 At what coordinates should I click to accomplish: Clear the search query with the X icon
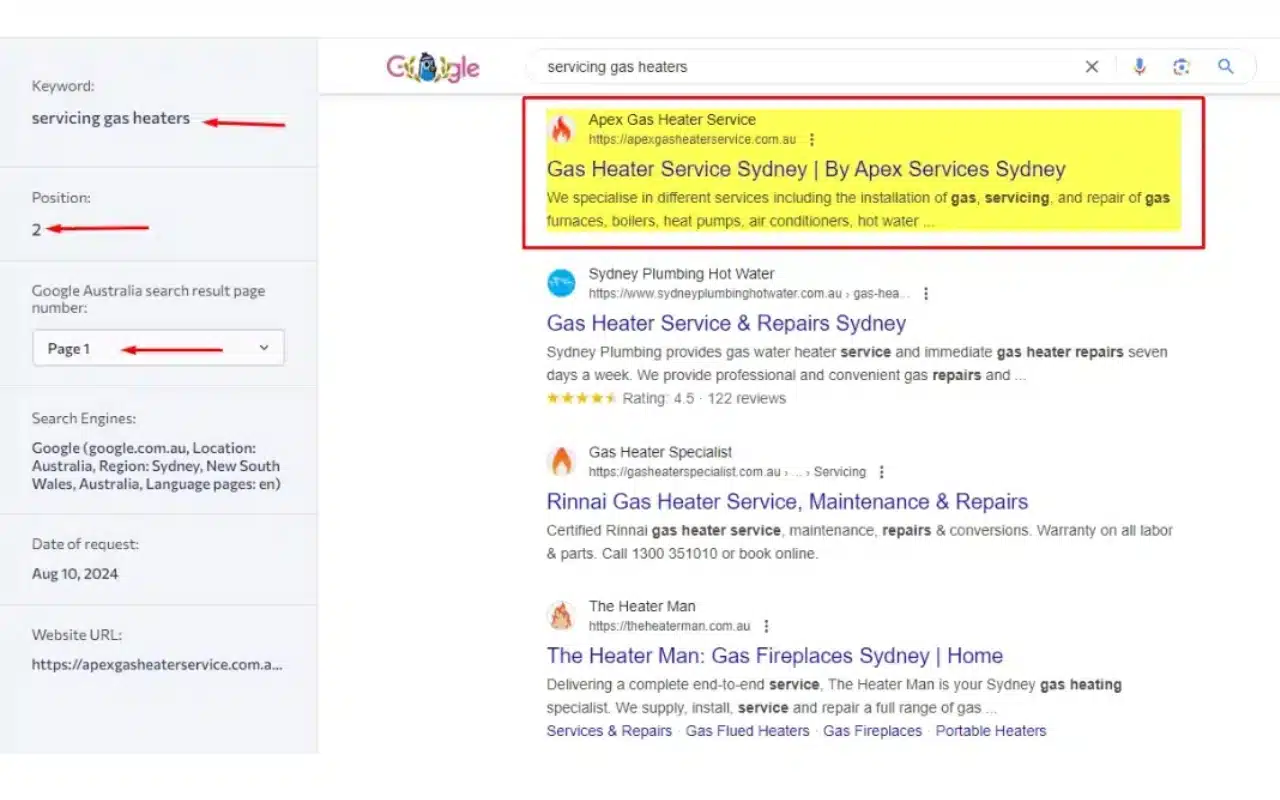1092,66
